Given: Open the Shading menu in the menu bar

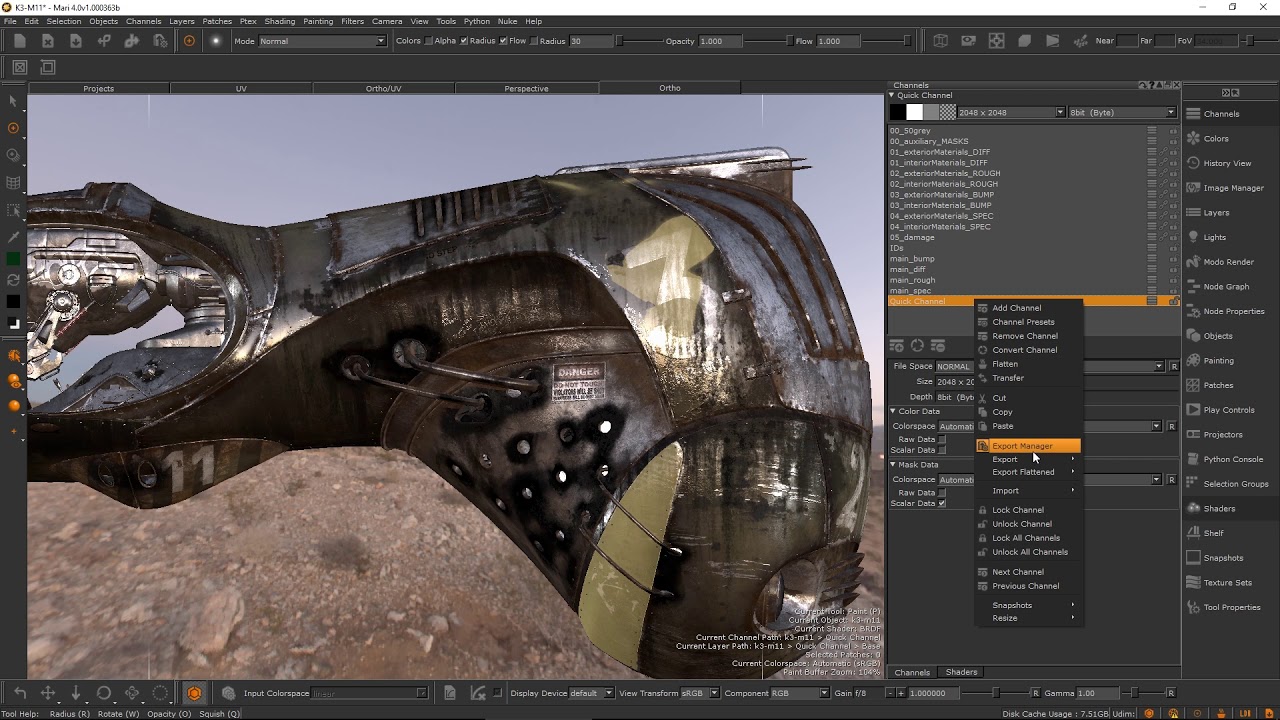Looking at the screenshot, I should point(279,21).
